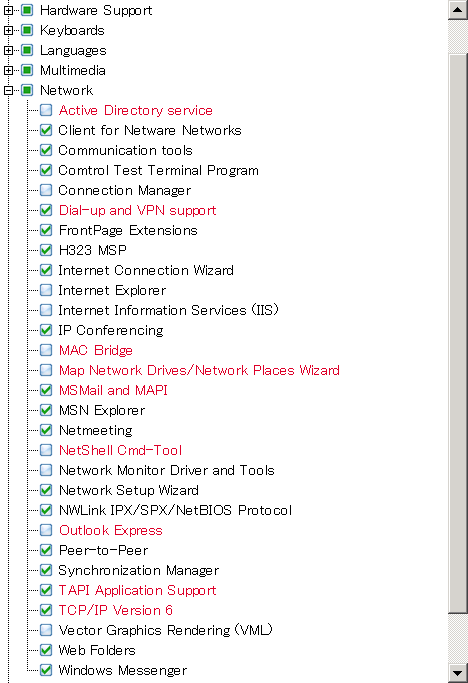Toggle the green Multimedia group checkbox

27,70
